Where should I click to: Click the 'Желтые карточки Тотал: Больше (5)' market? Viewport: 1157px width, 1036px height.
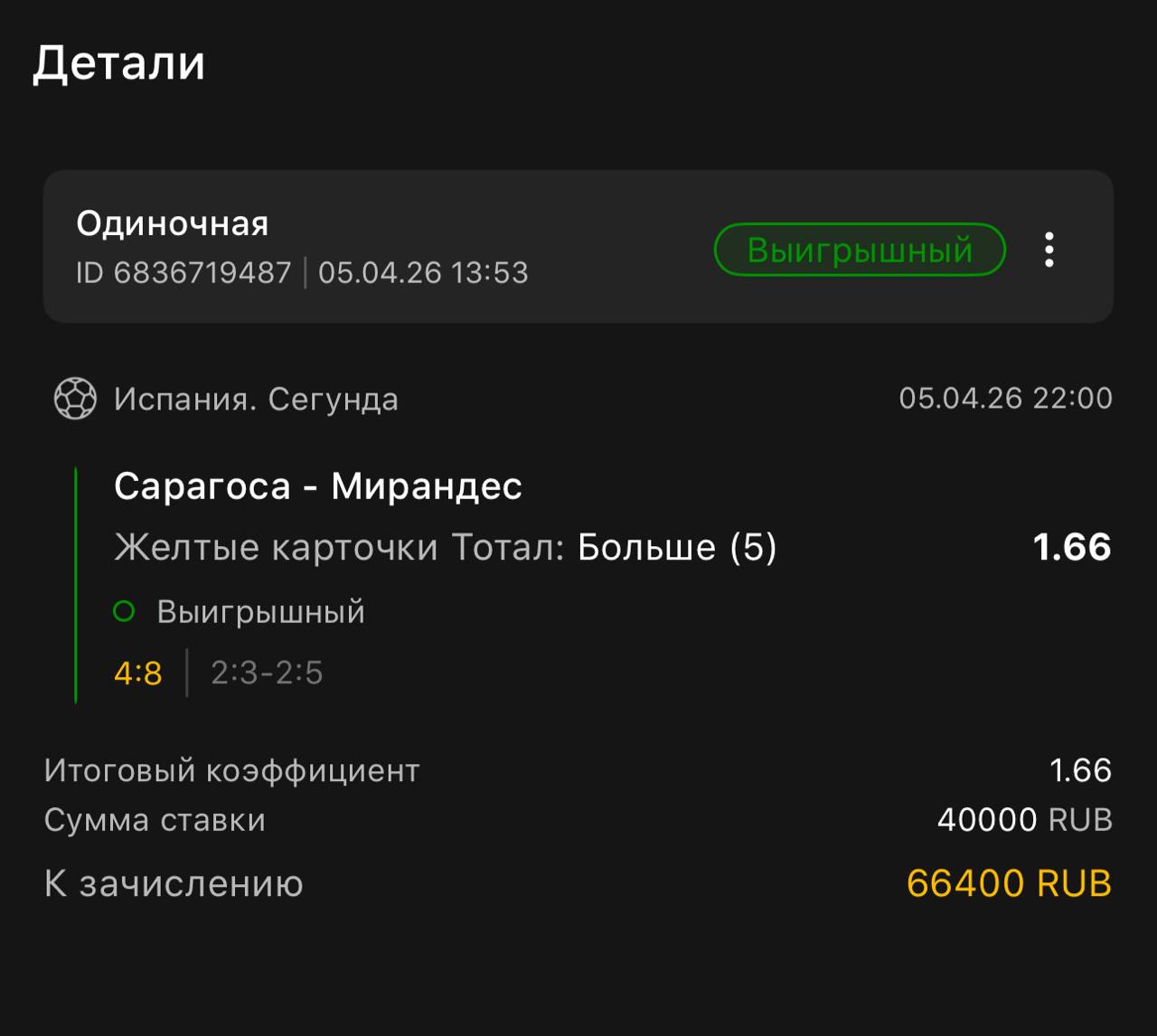(x=445, y=547)
